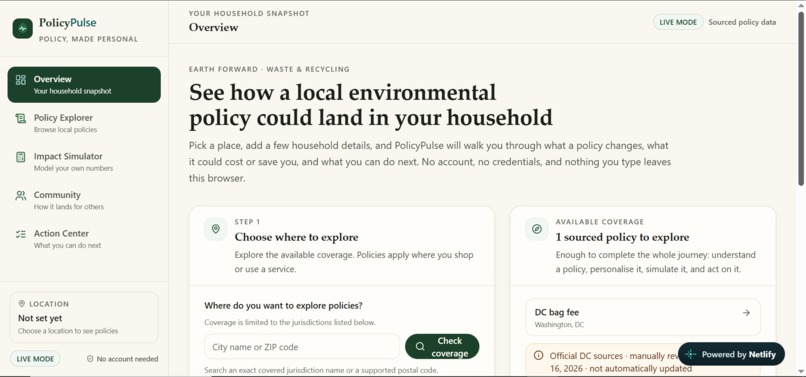The width and height of the screenshot is (806, 377).
Task: Click the EARTH FORWARD · WASTE & RECYCLING label
Action: (269, 69)
